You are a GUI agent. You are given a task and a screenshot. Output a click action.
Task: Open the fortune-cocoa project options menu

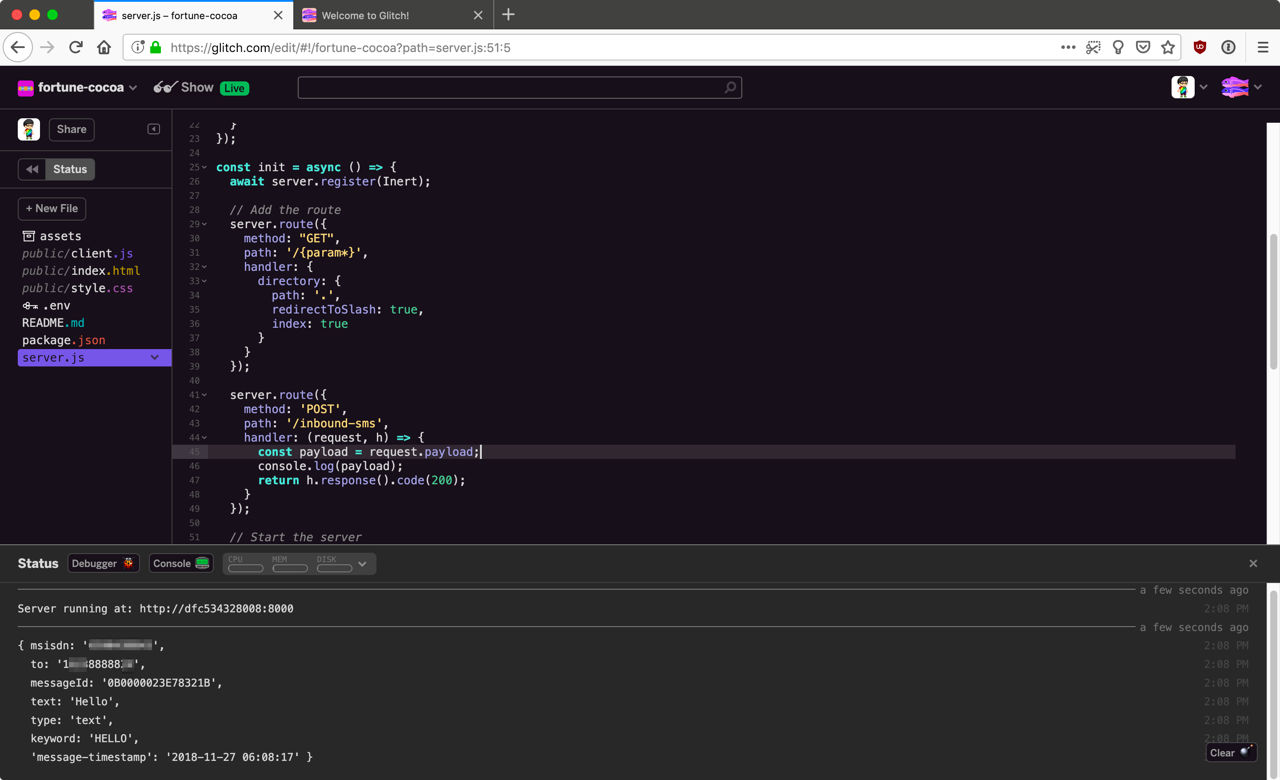click(x=77, y=88)
